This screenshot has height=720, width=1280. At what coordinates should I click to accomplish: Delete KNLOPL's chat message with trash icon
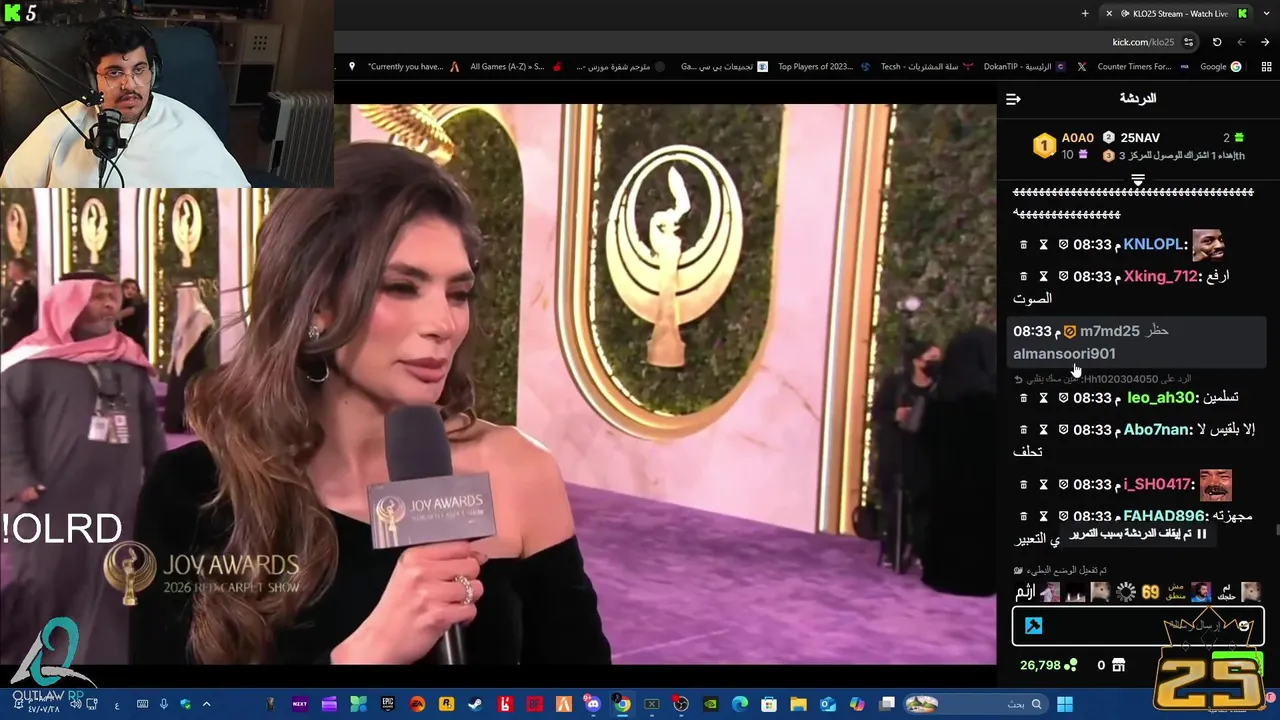click(1023, 245)
